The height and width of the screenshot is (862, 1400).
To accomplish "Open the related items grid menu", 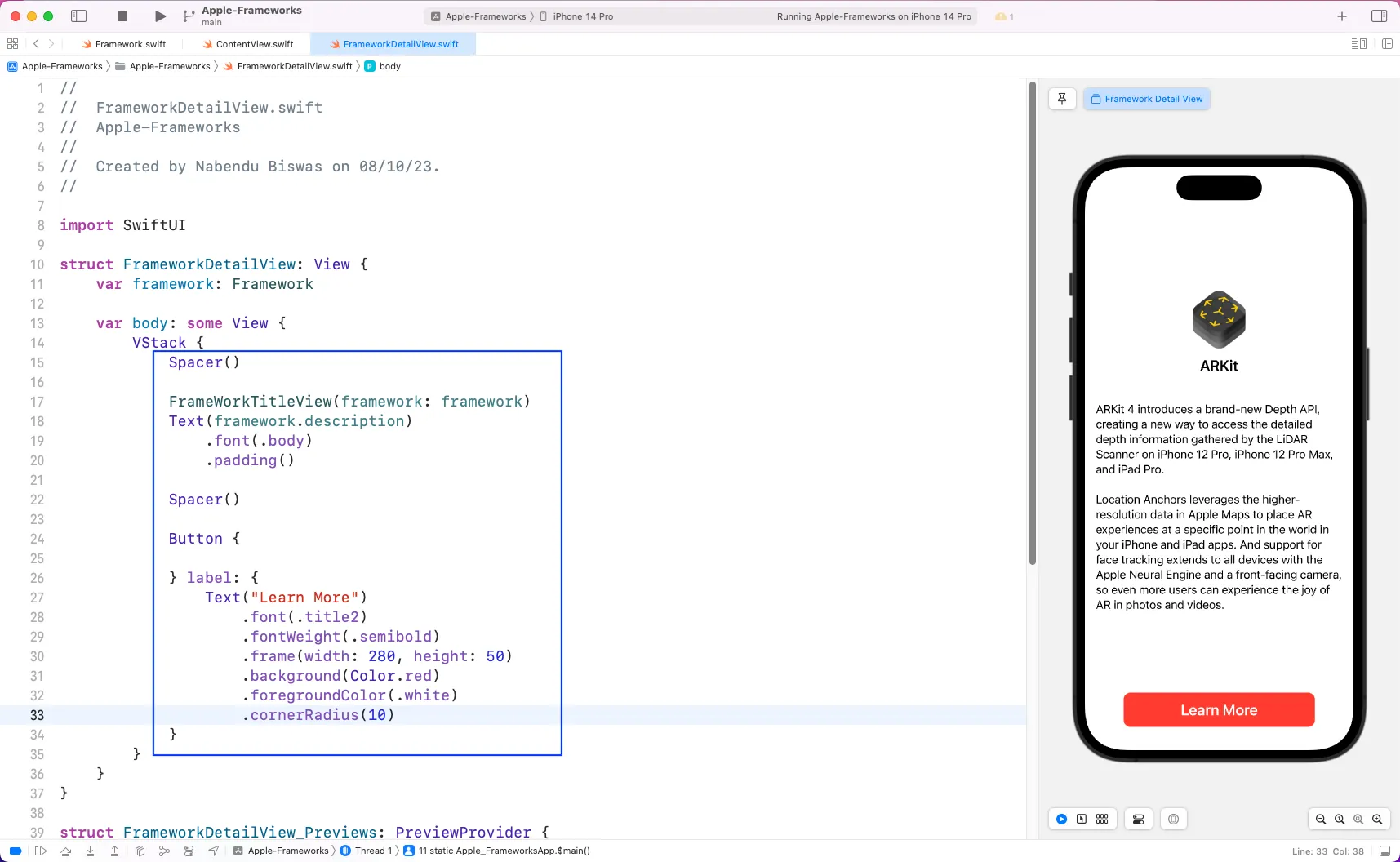I will pyautogui.click(x=12, y=44).
